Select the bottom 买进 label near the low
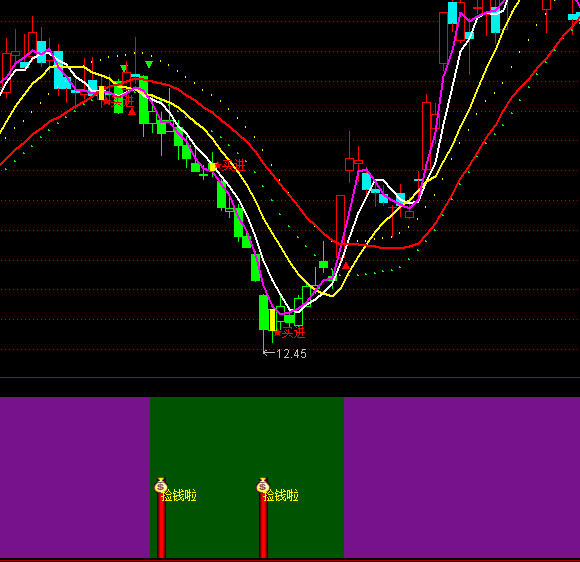This screenshot has height=562, width=580. pyautogui.click(x=293, y=333)
